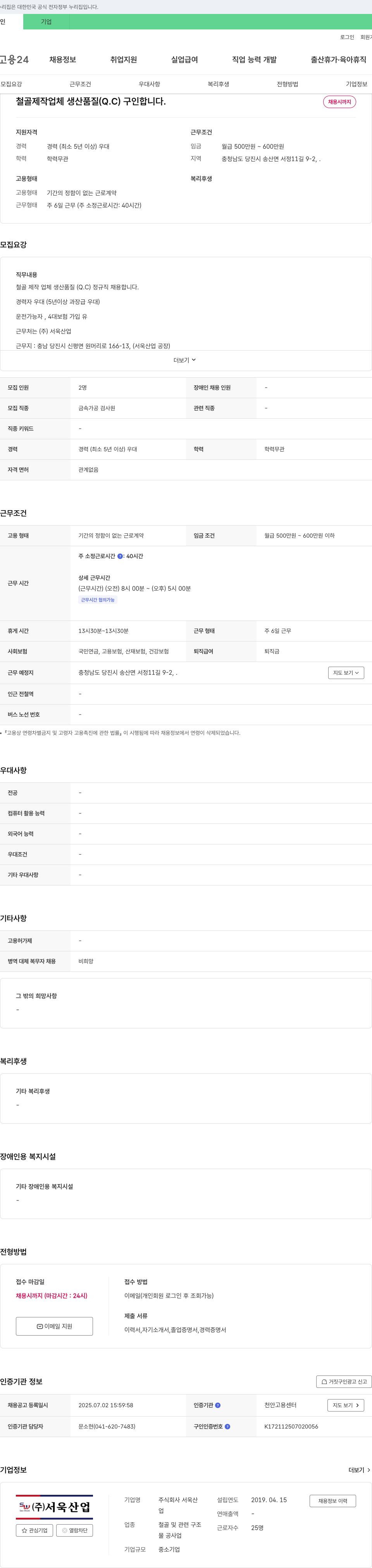
Task: Open the 직업 능력 개발 menu
Action: click(x=255, y=60)
